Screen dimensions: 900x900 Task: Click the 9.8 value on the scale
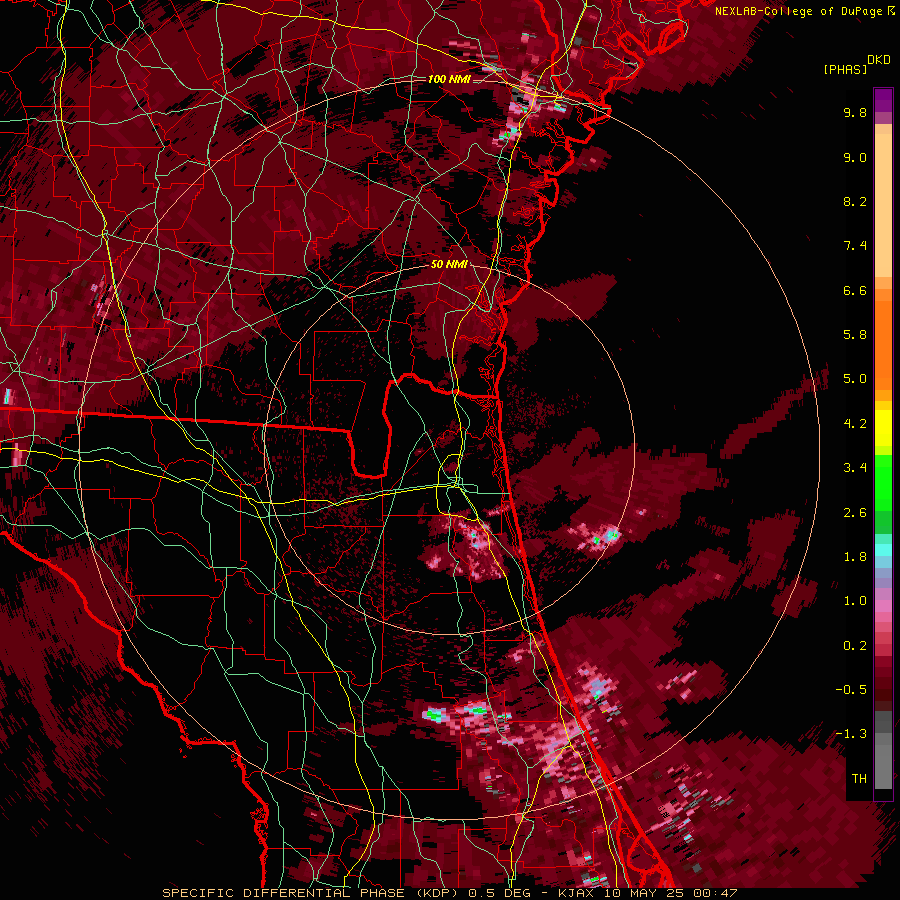pyautogui.click(x=855, y=112)
